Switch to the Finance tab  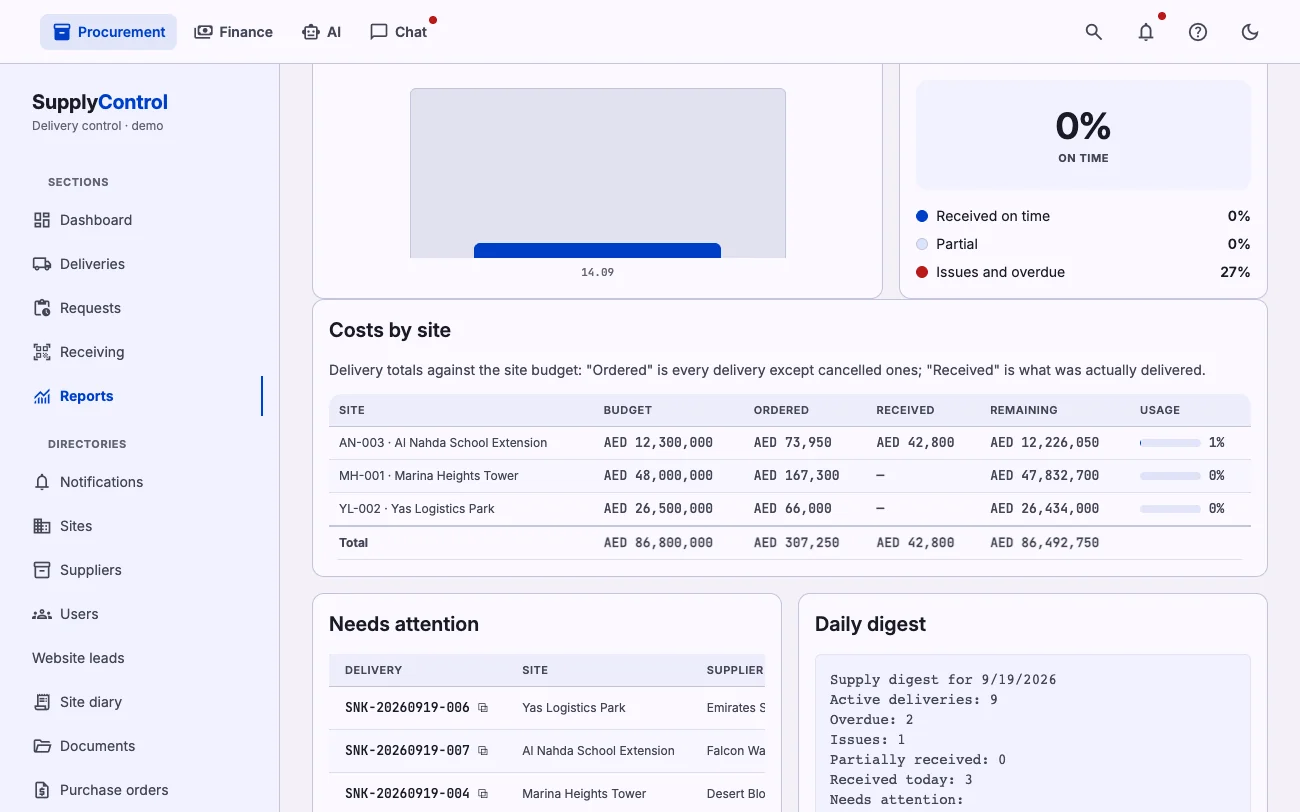click(233, 32)
